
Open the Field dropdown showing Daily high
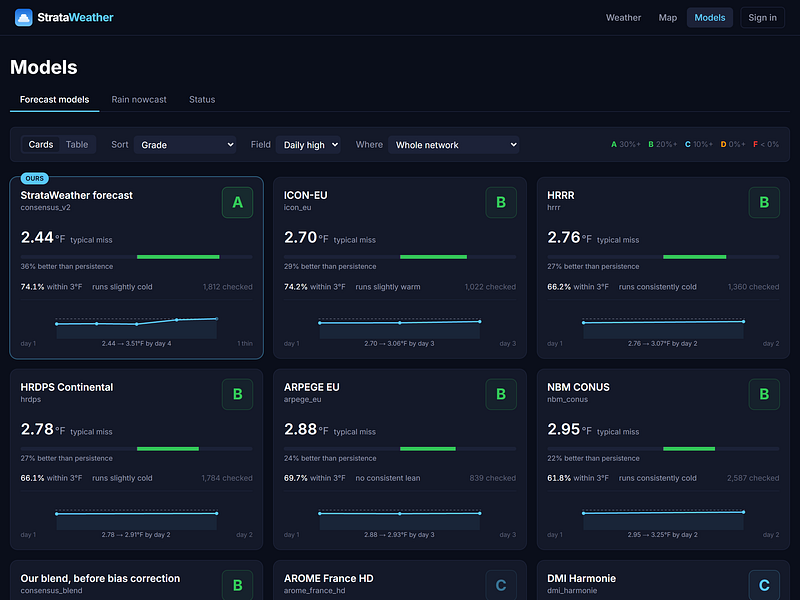[x=308, y=145]
